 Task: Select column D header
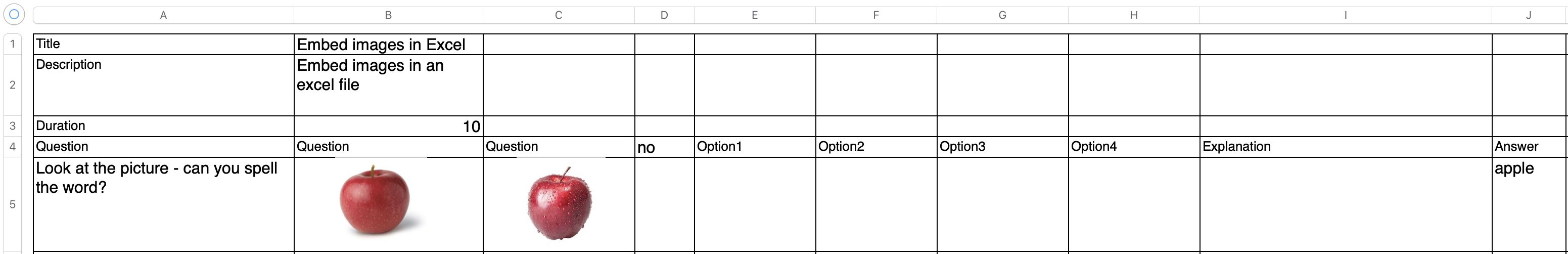(664, 15)
